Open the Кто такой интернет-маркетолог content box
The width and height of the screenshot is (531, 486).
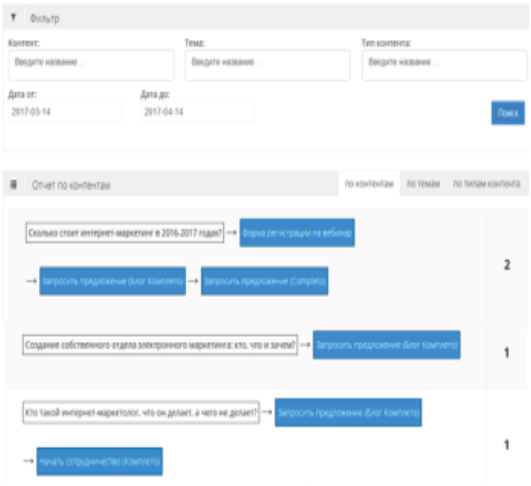tap(141, 413)
